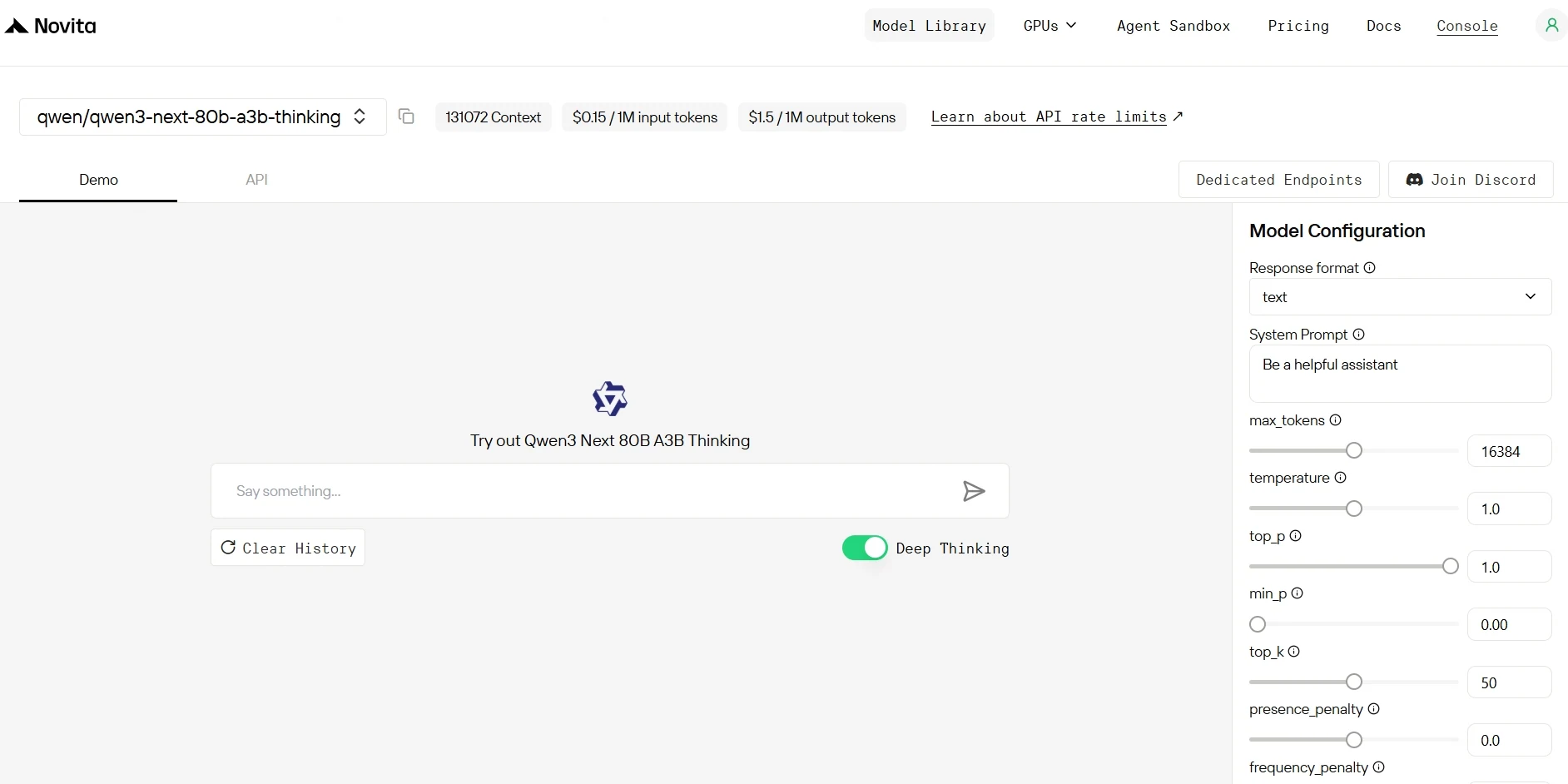This screenshot has height=784, width=1568.
Task: Click the top_p value field
Action: point(1509,567)
